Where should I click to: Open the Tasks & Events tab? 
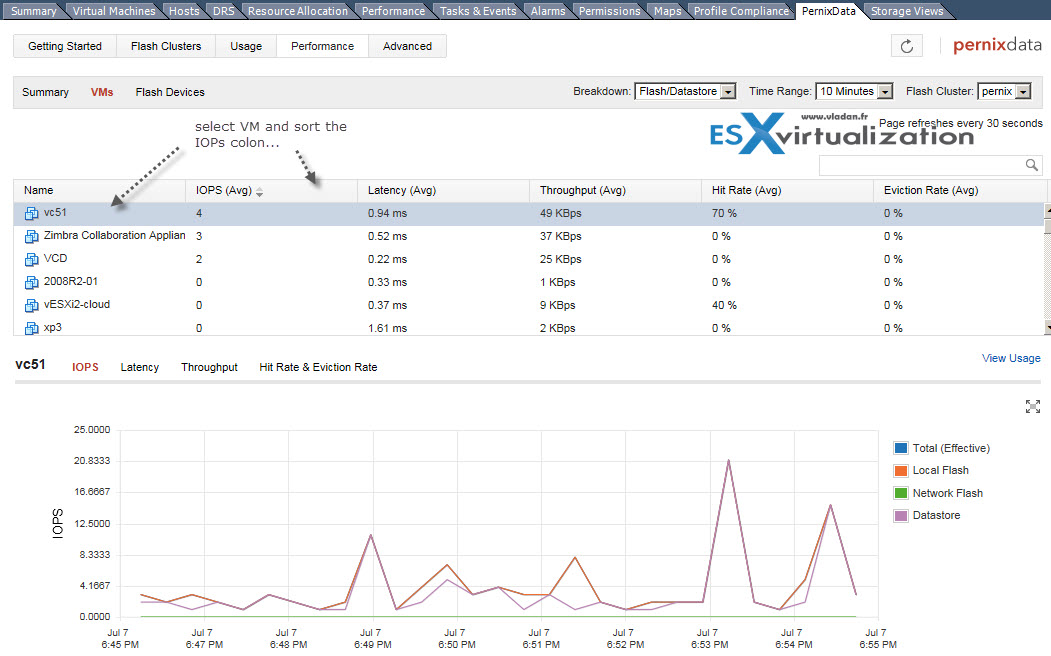pyautogui.click(x=478, y=11)
